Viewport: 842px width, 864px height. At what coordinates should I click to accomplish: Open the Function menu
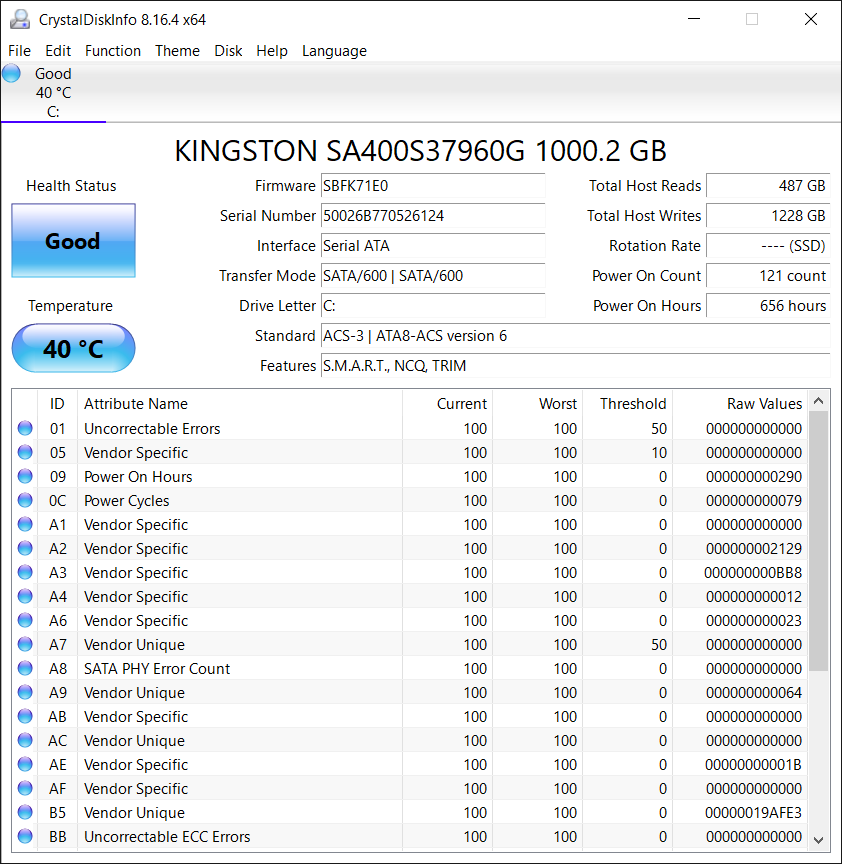113,51
